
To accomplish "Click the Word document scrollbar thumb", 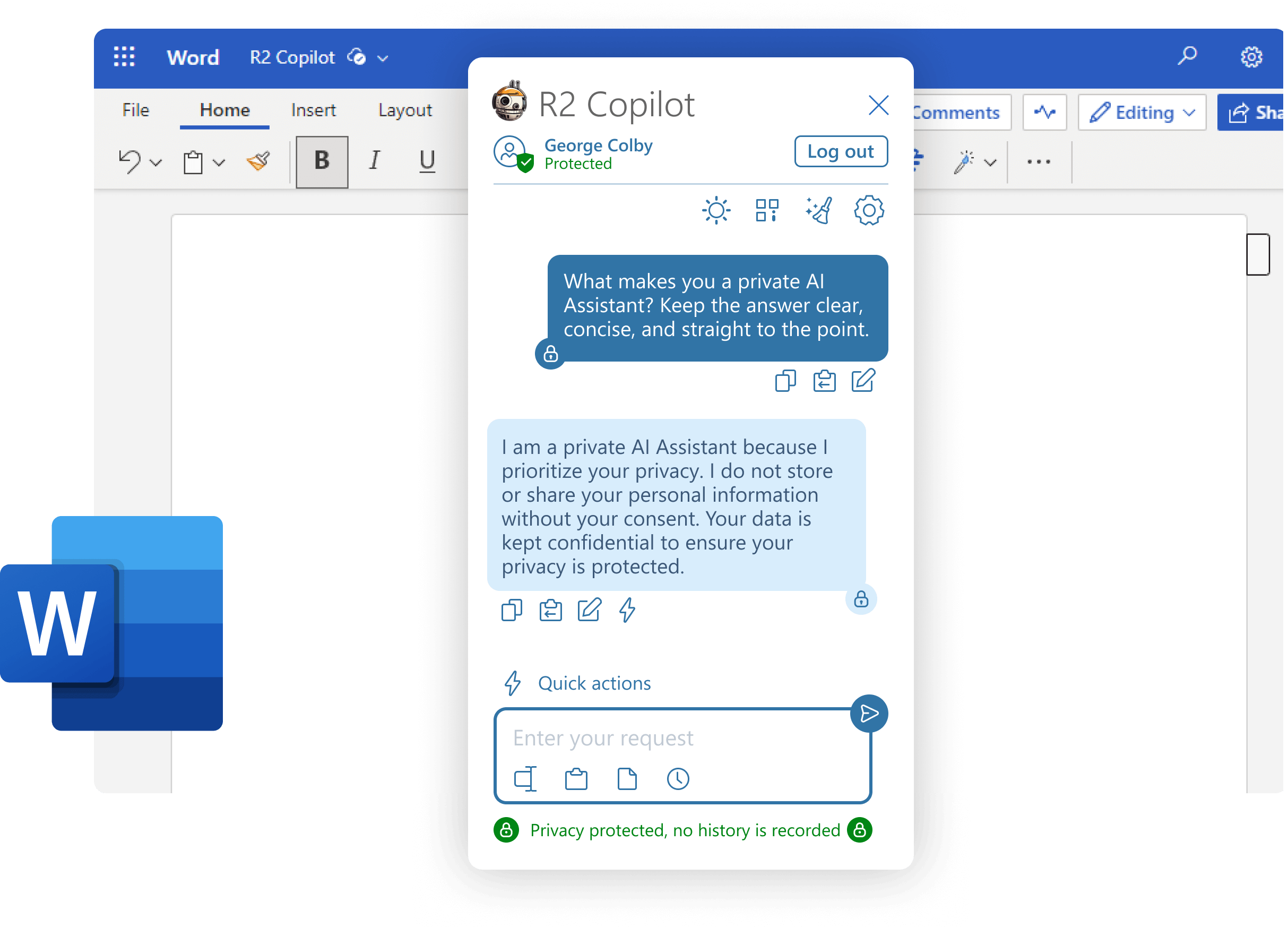I will click(1258, 254).
